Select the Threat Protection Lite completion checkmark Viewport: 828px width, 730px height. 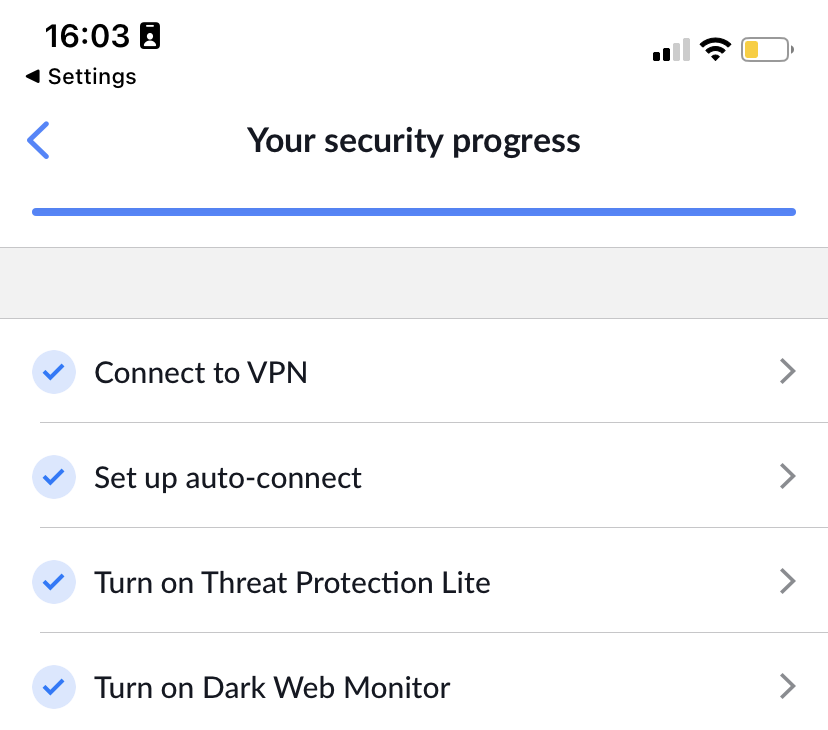point(54,582)
